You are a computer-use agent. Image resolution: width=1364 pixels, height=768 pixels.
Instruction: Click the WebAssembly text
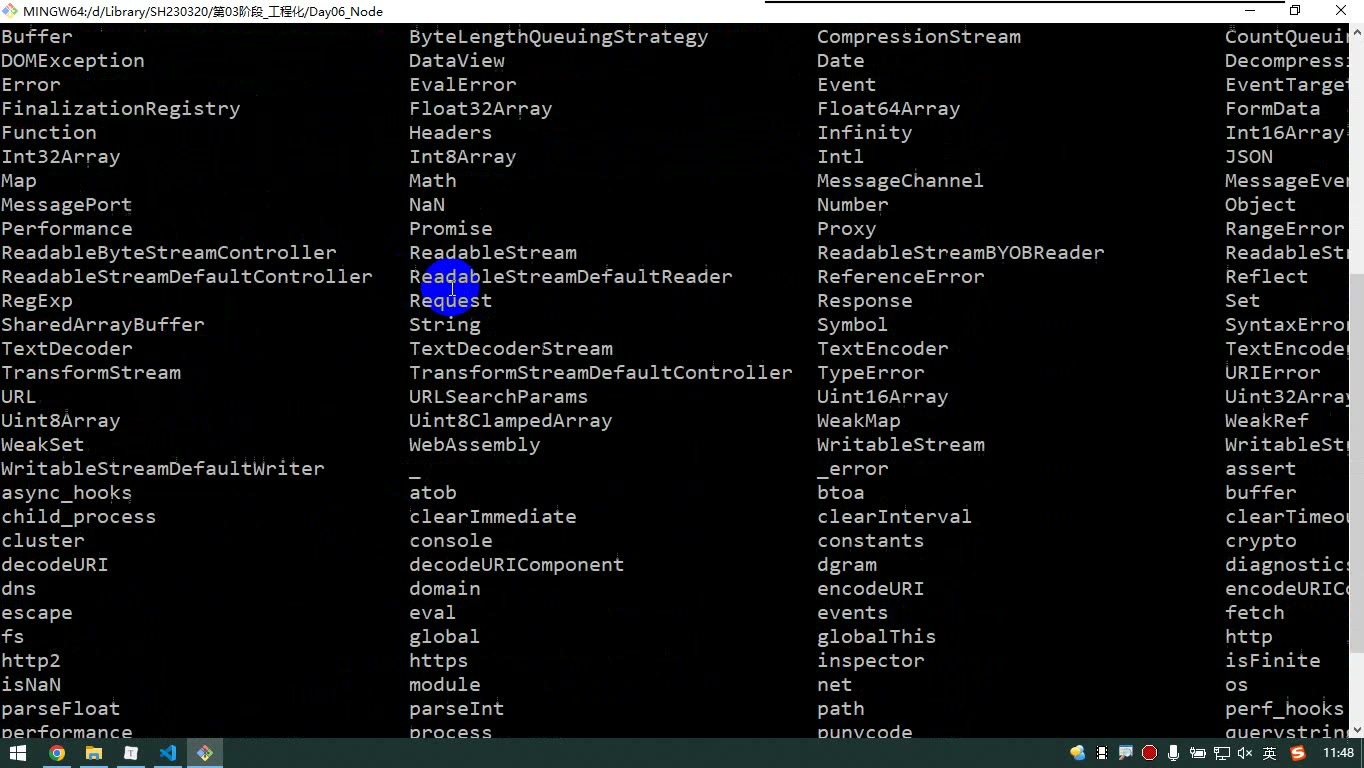(474, 445)
